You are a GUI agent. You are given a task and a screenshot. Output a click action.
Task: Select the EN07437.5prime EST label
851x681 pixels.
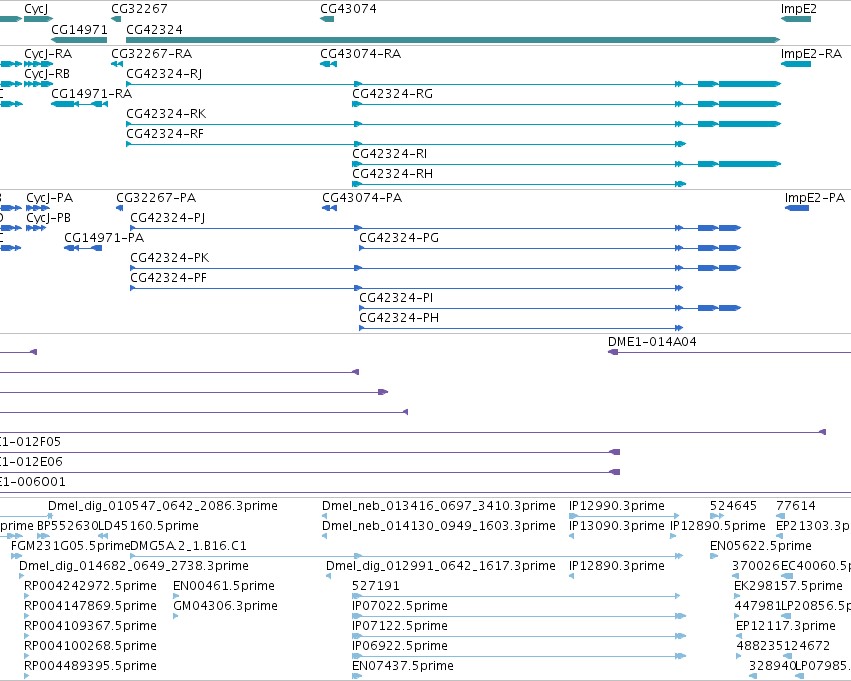click(x=403, y=666)
